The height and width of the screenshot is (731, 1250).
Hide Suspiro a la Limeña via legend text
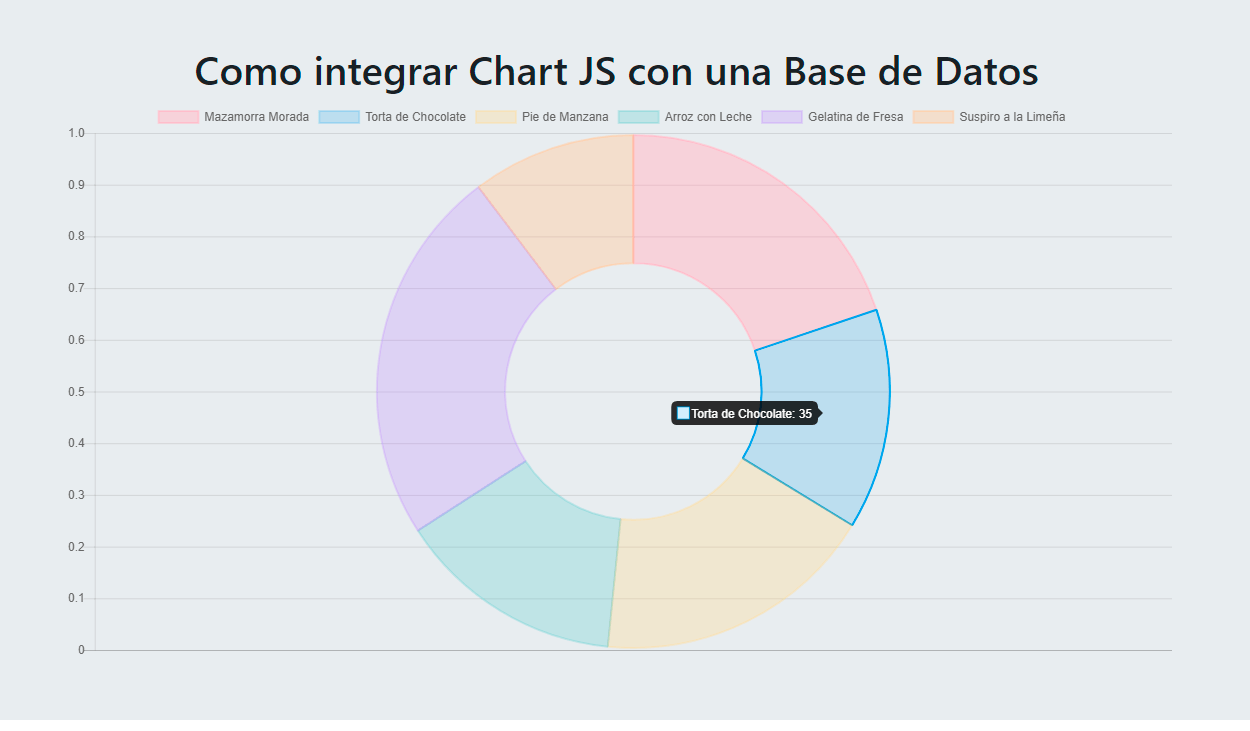point(1012,117)
